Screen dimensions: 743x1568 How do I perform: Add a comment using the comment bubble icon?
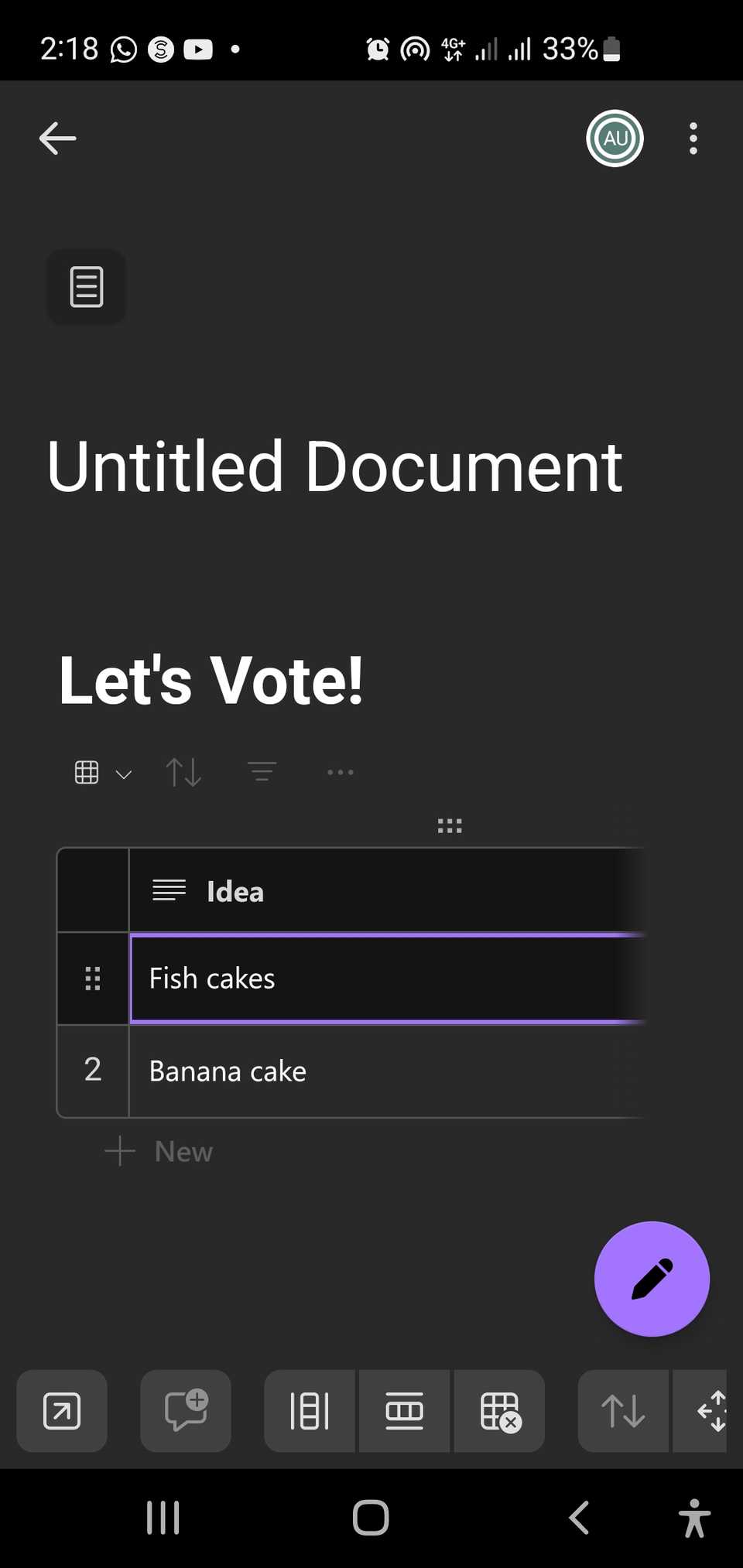(x=185, y=1411)
